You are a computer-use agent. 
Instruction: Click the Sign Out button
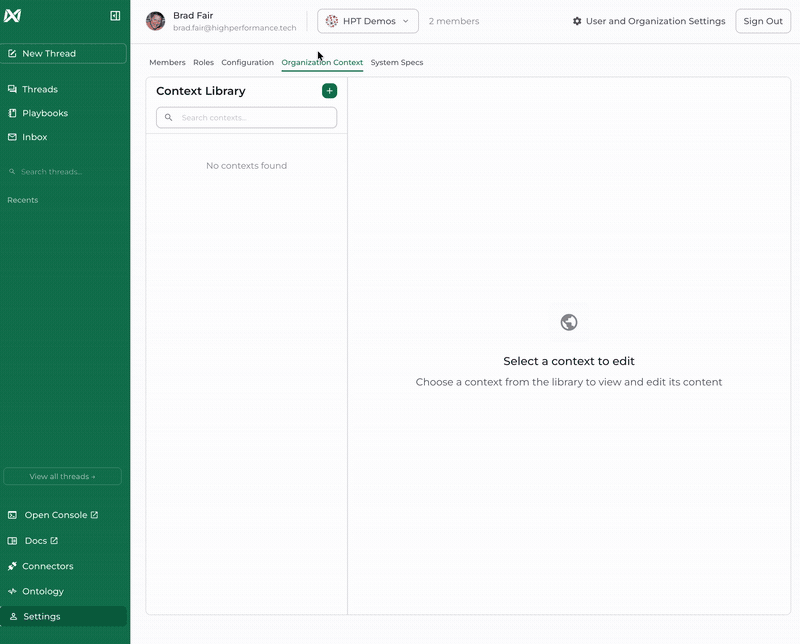tap(762, 20)
